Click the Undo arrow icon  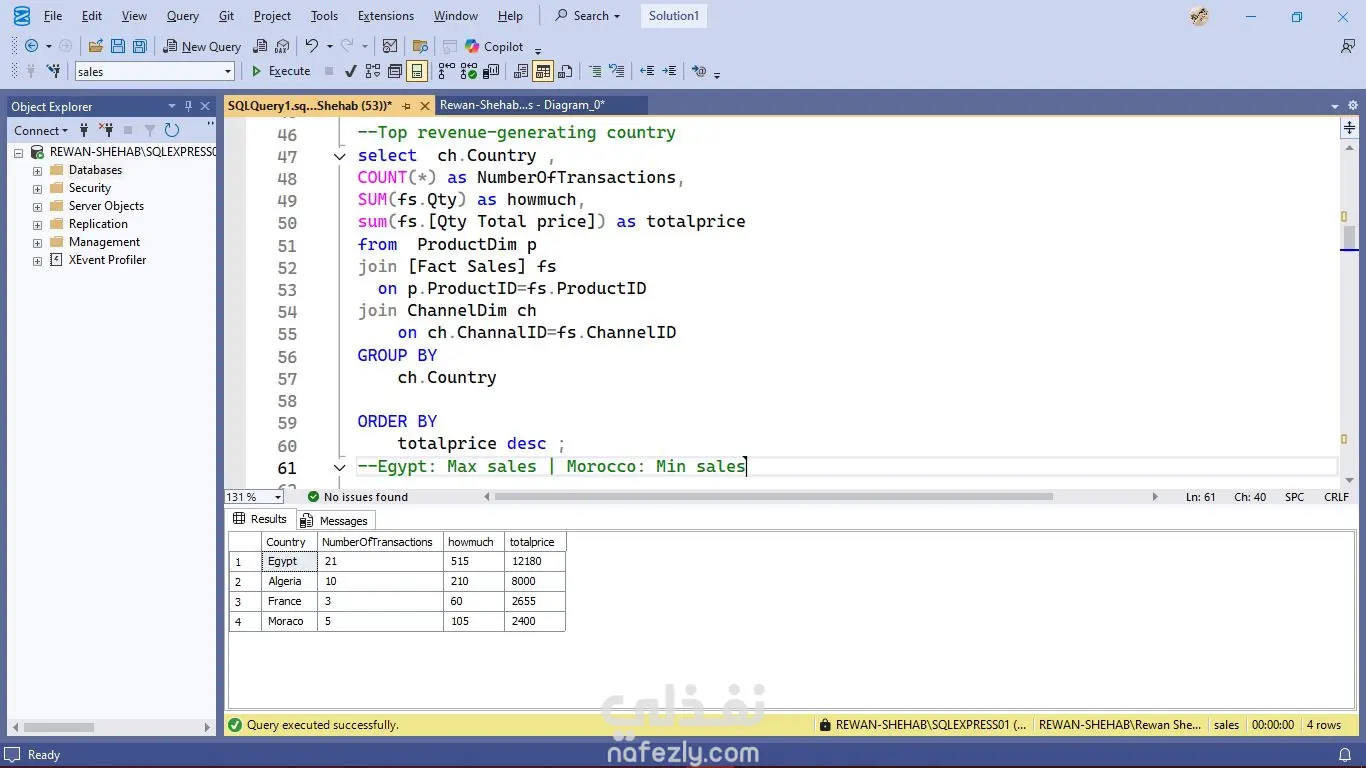point(312,46)
